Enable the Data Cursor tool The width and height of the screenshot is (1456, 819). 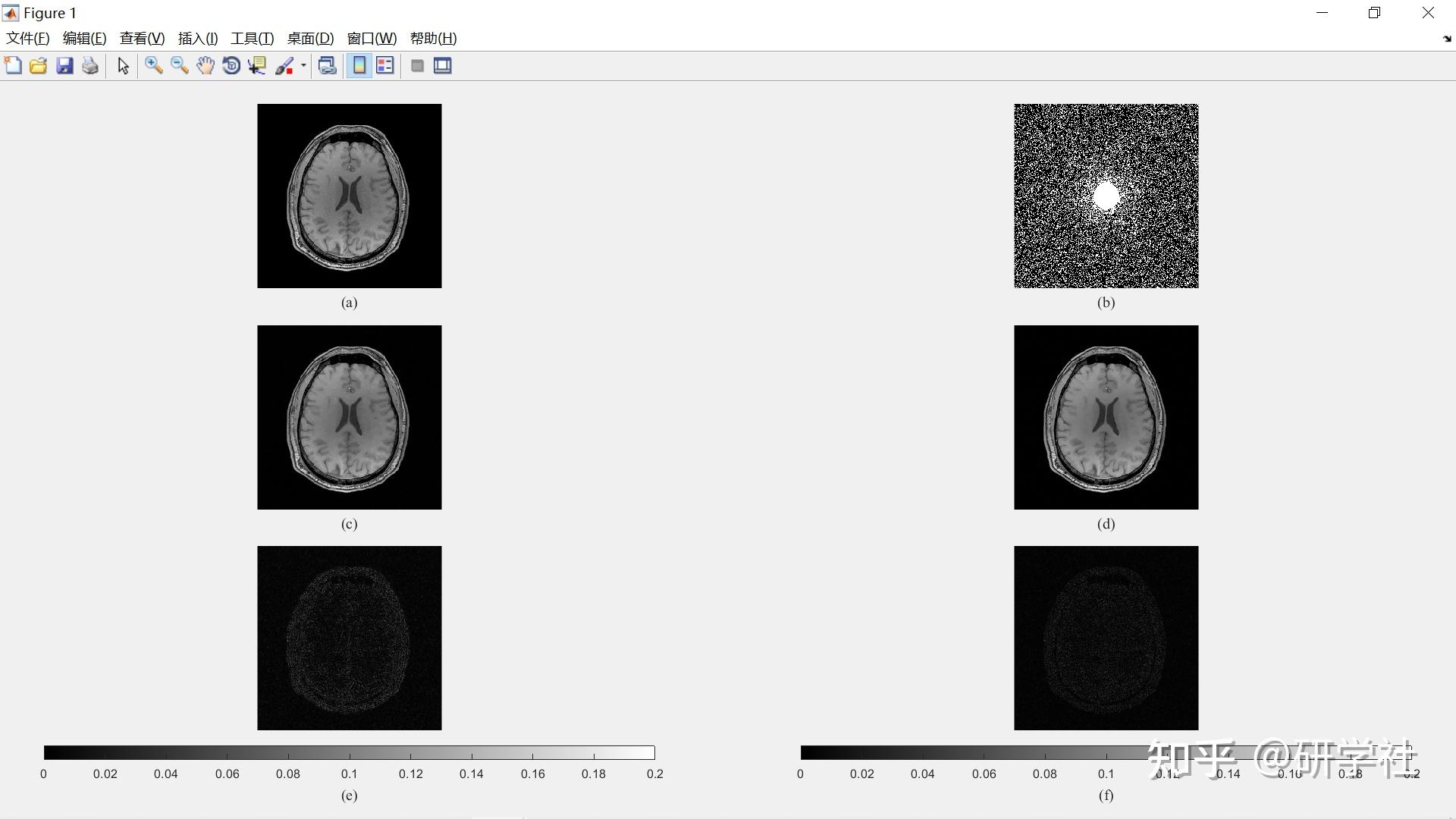click(257, 66)
